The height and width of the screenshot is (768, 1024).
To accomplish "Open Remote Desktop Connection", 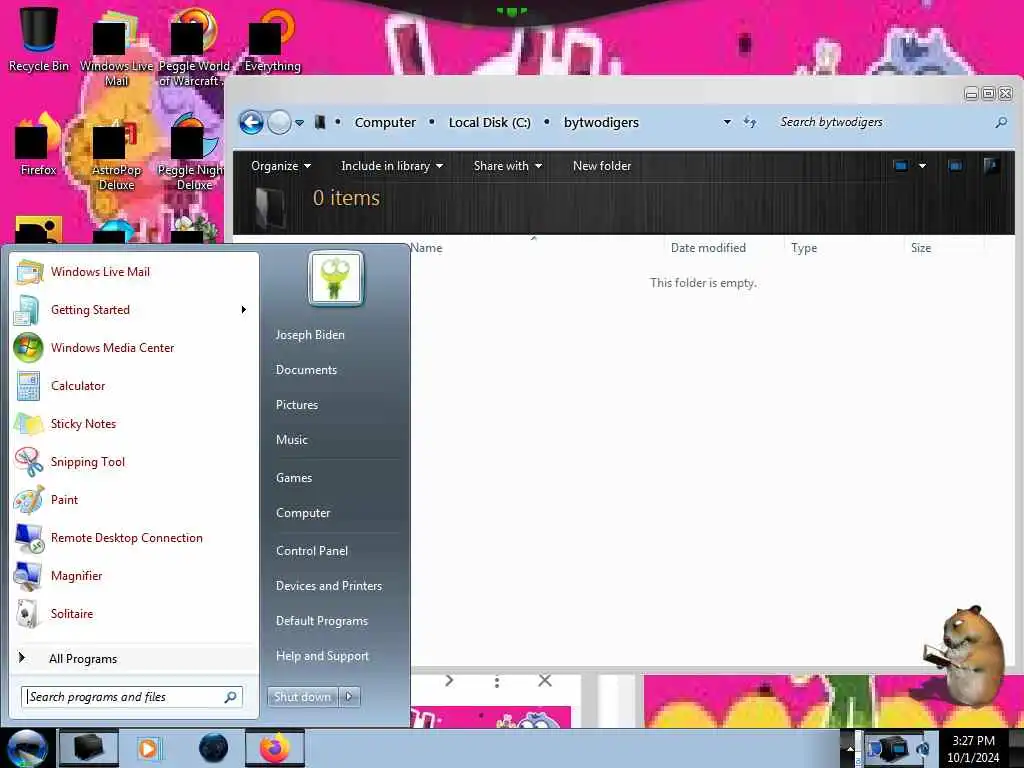I will [134, 537].
